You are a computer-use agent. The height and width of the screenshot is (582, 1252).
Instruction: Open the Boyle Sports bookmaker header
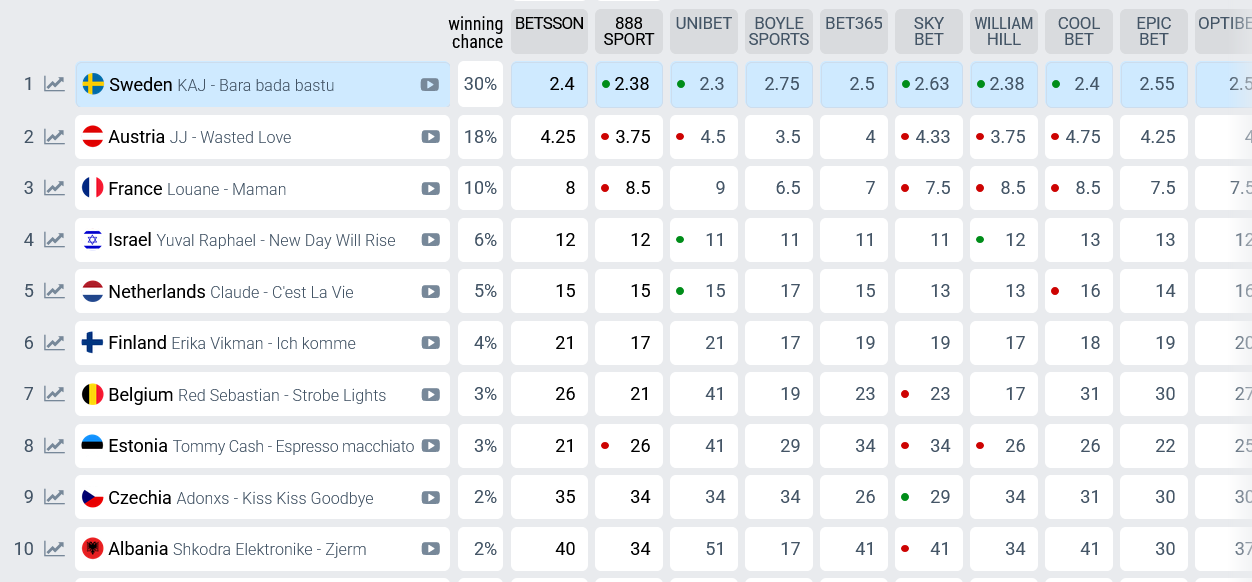coord(779,31)
